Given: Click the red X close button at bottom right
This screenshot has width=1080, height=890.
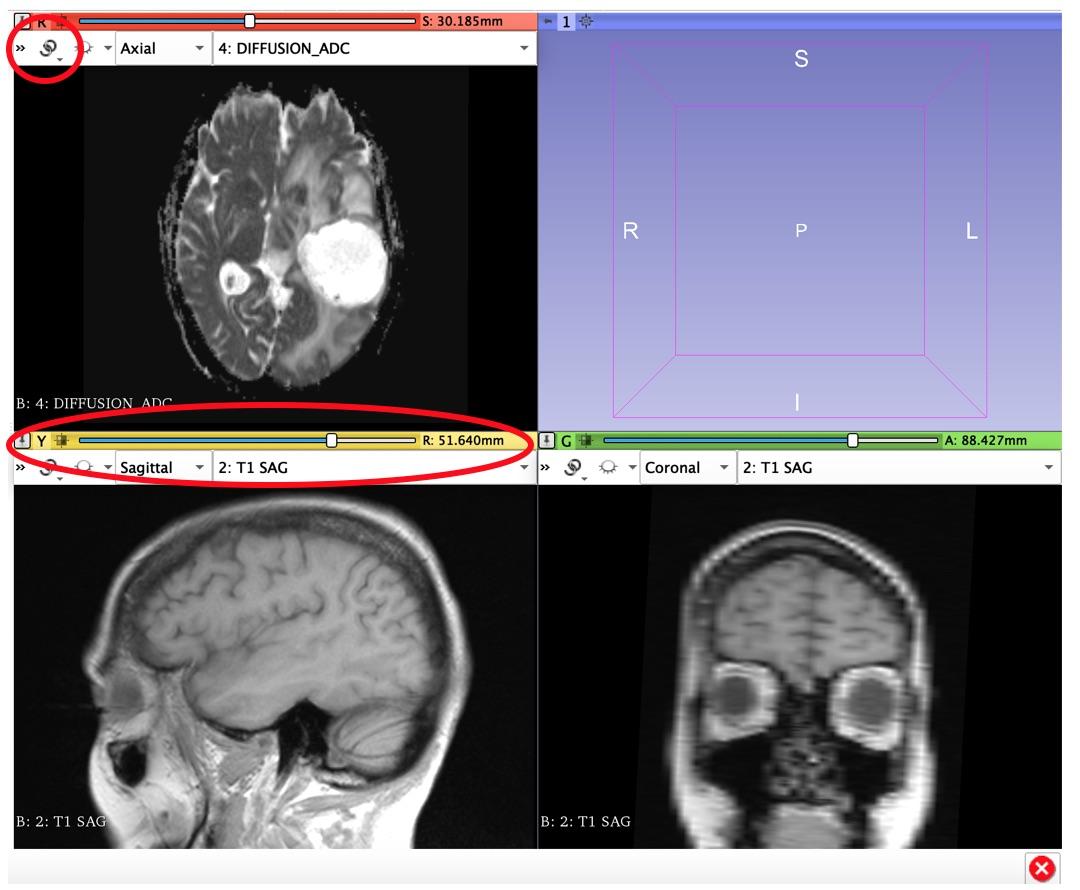Looking at the screenshot, I should click(x=1042, y=866).
